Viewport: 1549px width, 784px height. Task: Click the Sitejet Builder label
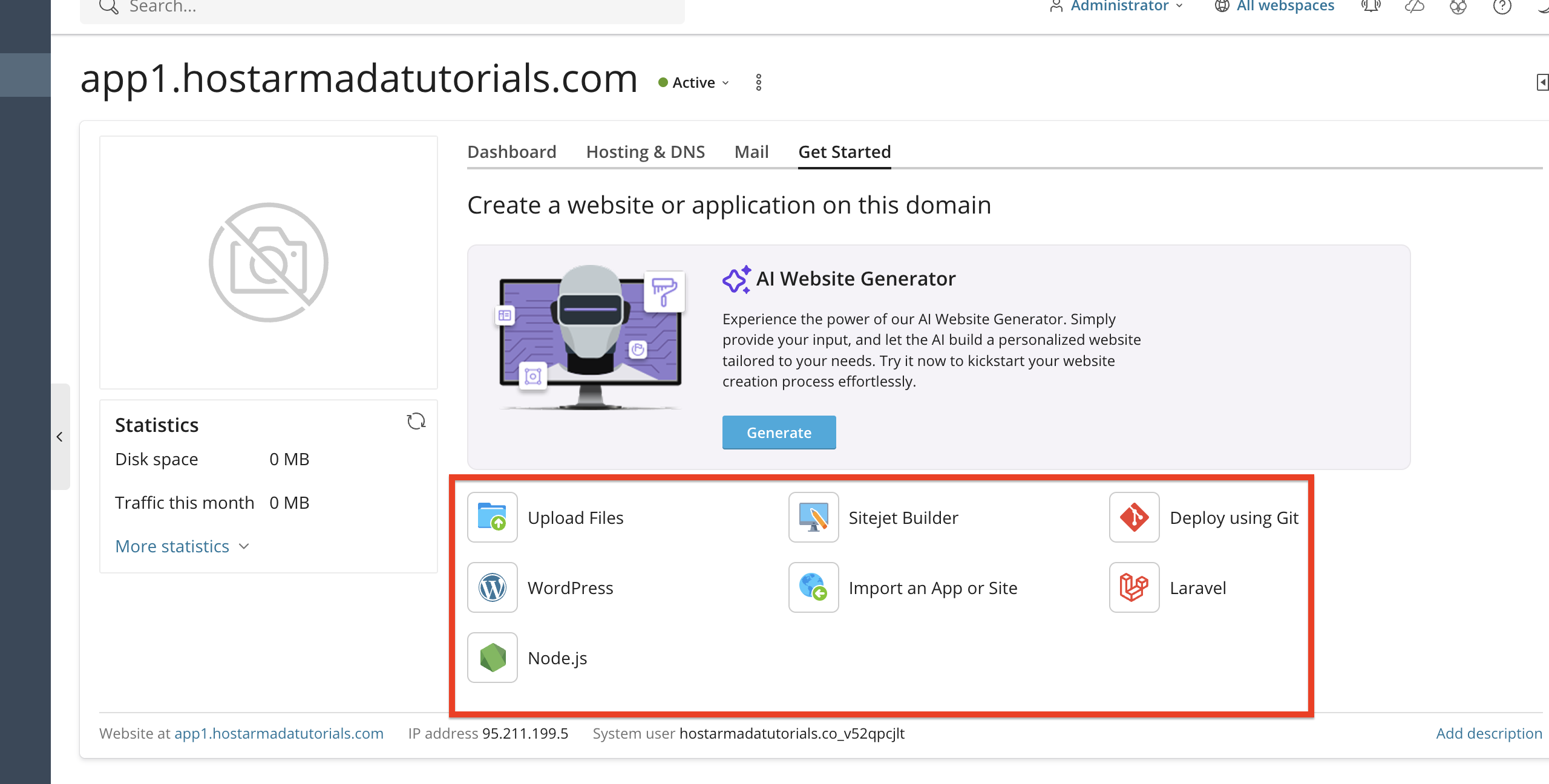click(903, 518)
